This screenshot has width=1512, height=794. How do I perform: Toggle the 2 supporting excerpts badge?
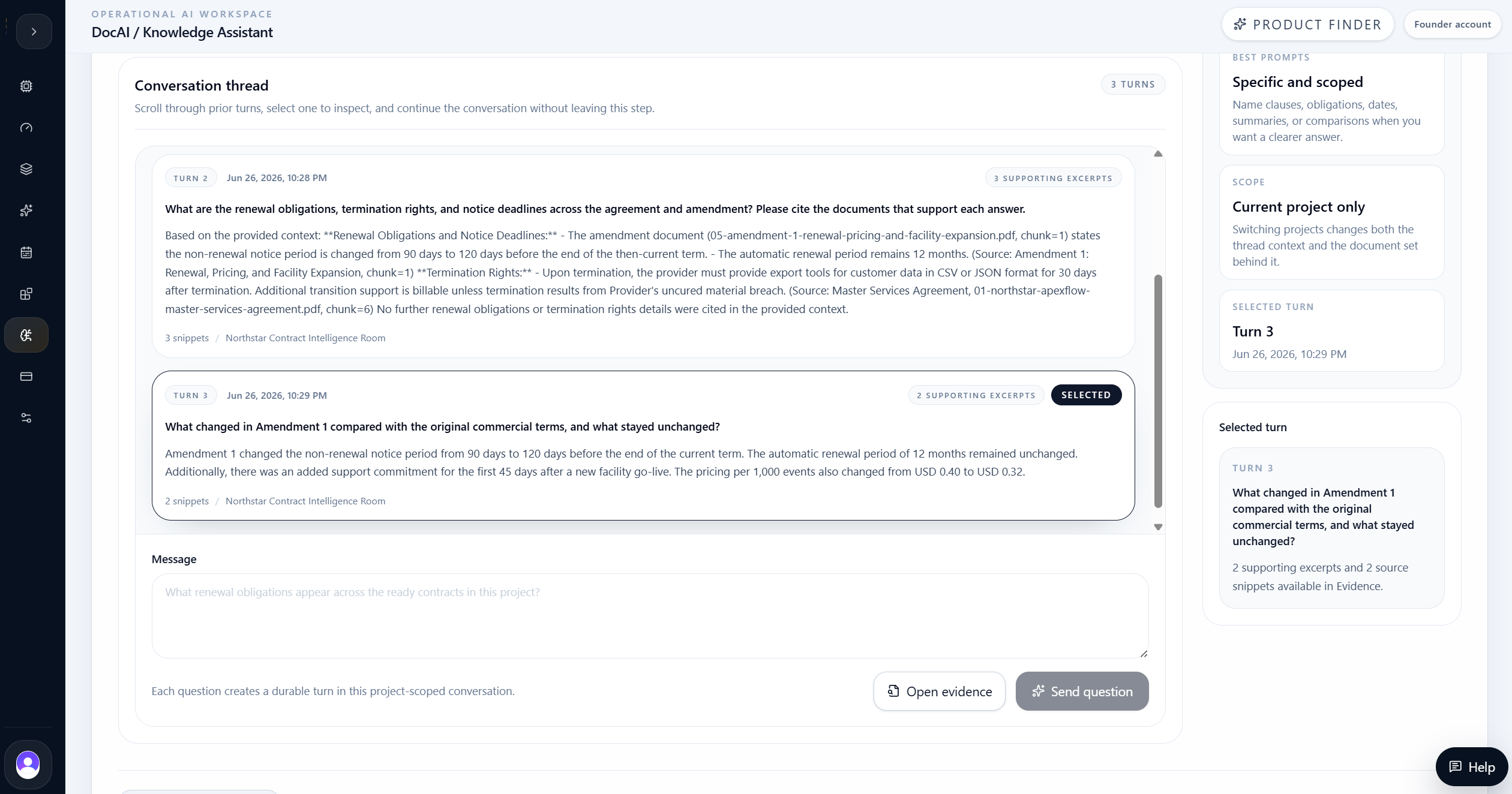(x=976, y=395)
